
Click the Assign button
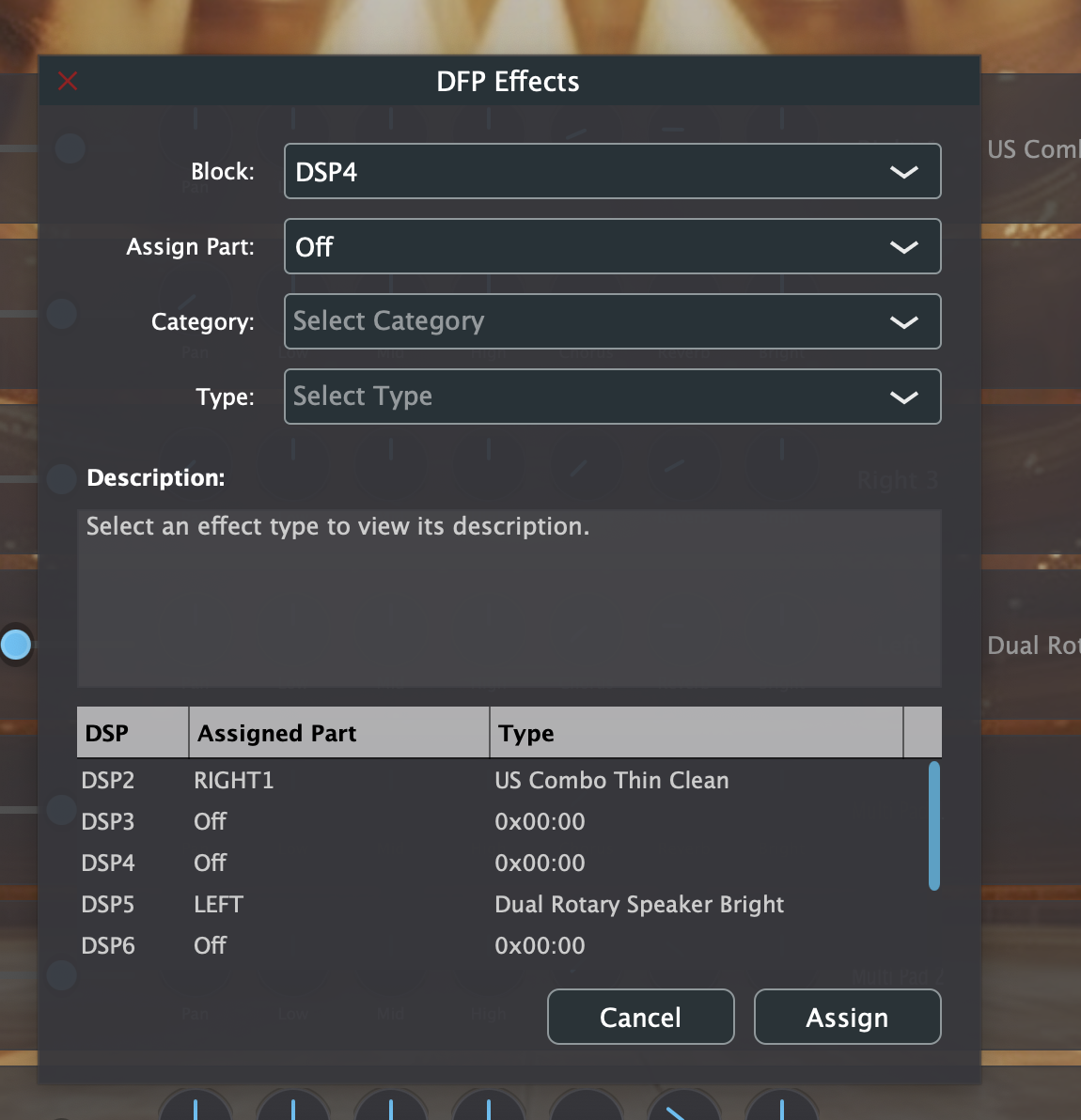847,1017
